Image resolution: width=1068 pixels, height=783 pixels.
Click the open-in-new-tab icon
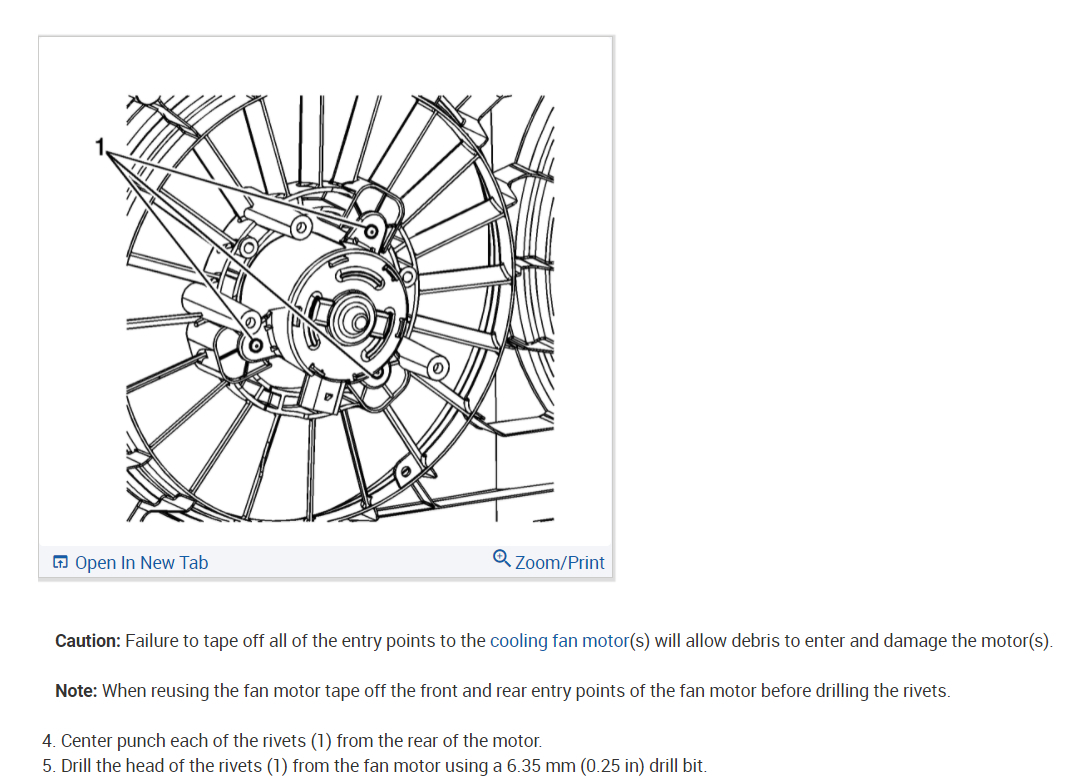[61, 562]
